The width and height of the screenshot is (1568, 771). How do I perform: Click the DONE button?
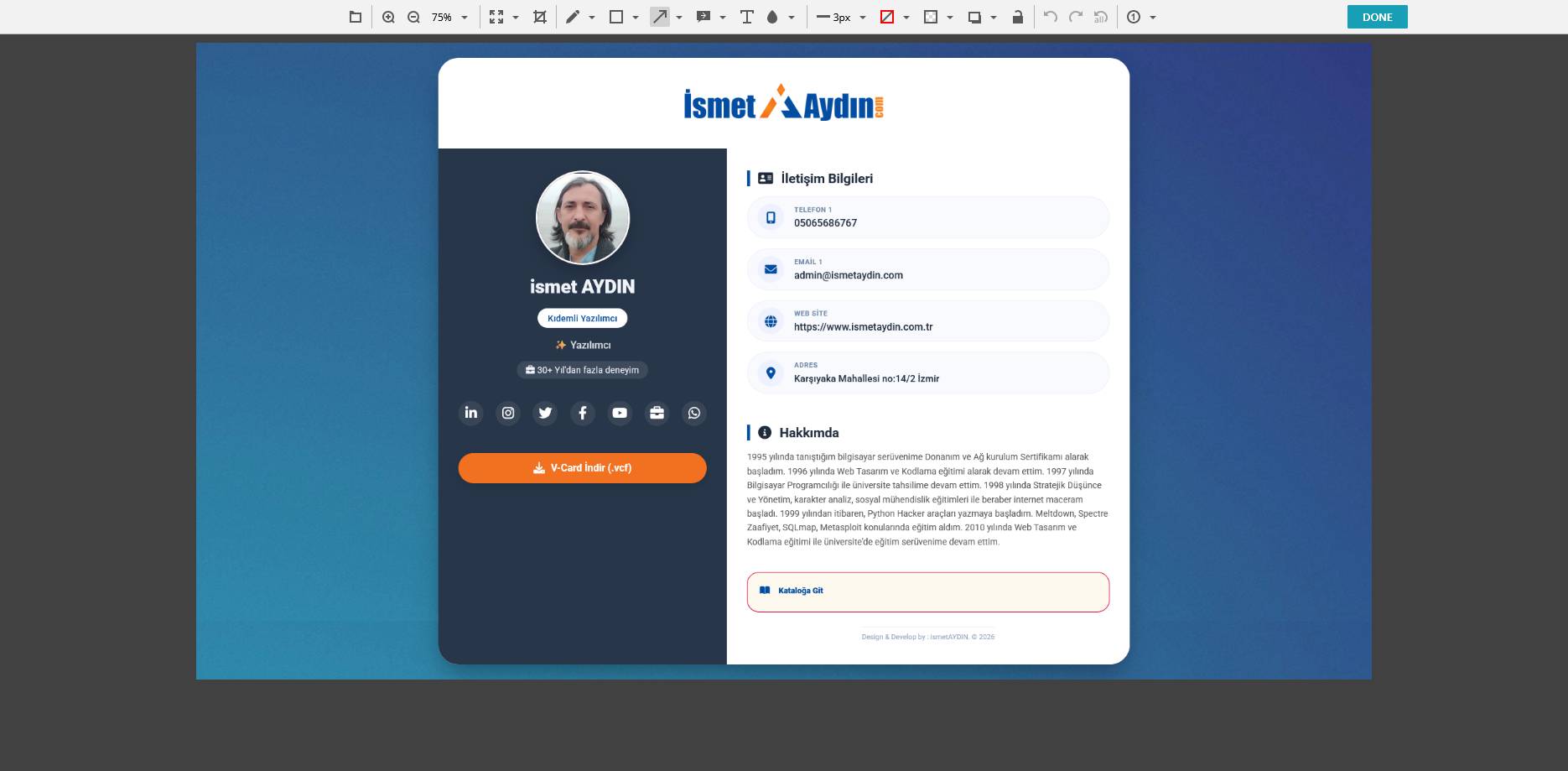[x=1377, y=17]
